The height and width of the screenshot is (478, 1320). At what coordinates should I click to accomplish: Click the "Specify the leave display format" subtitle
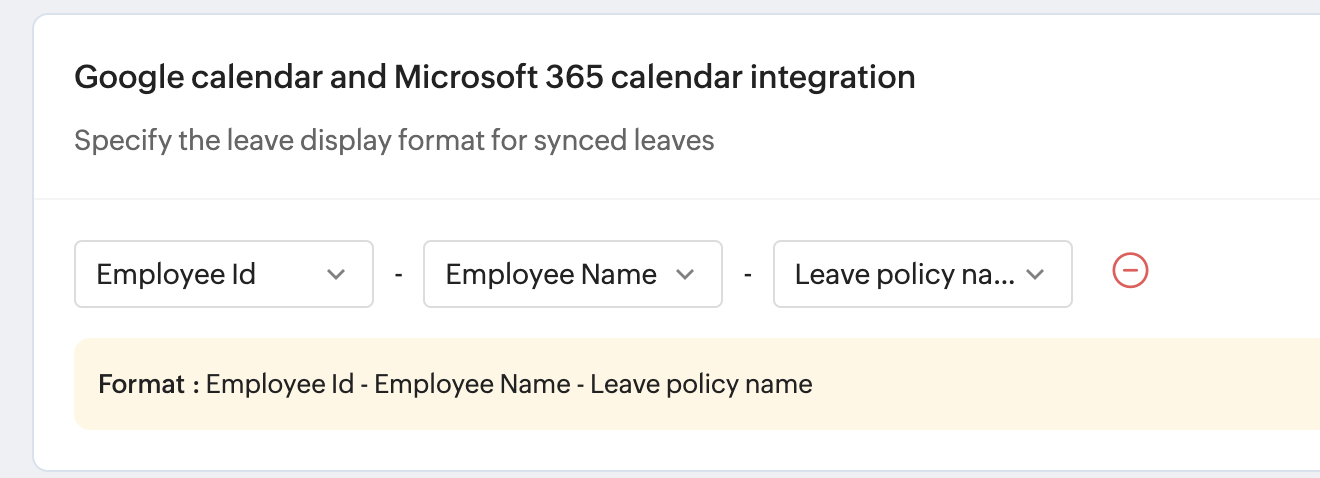394,140
